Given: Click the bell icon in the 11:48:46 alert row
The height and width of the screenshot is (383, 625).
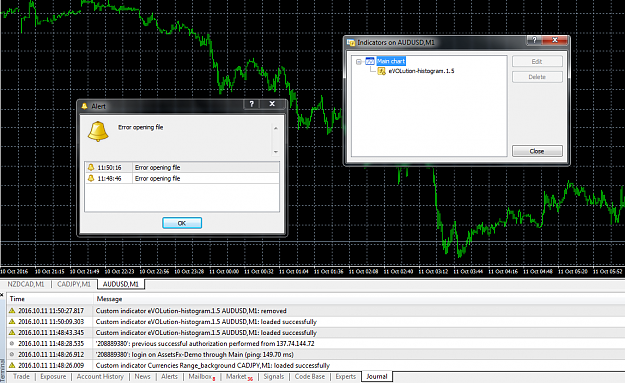Looking at the screenshot, I should 91,178.
